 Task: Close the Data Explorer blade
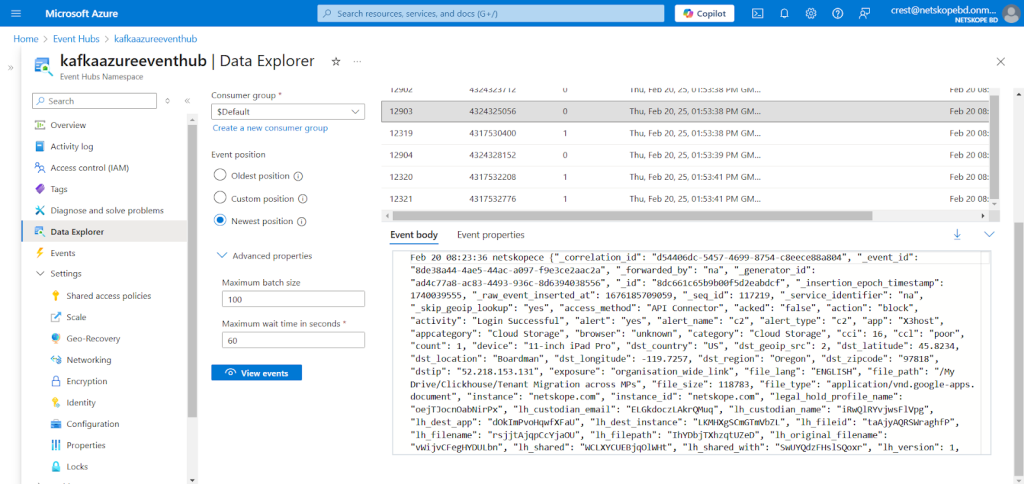coord(1000,61)
